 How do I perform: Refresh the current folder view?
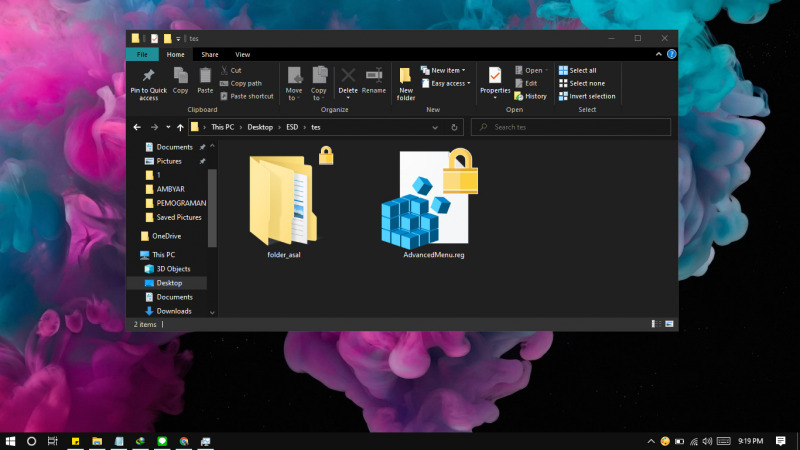pyautogui.click(x=454, y=127)
